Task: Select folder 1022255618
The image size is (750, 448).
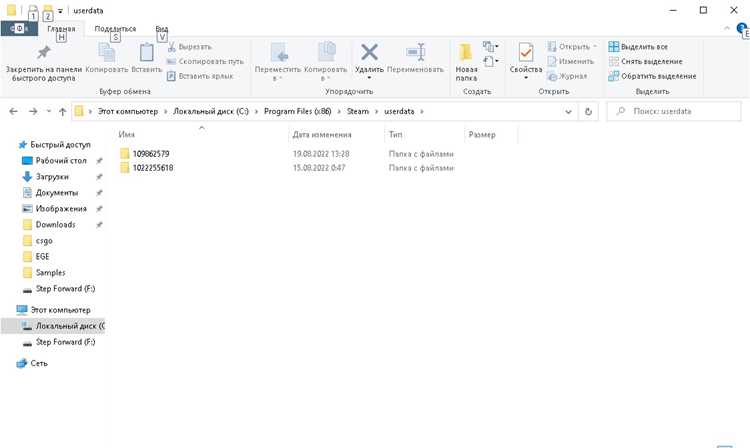Action: [153, 168]
